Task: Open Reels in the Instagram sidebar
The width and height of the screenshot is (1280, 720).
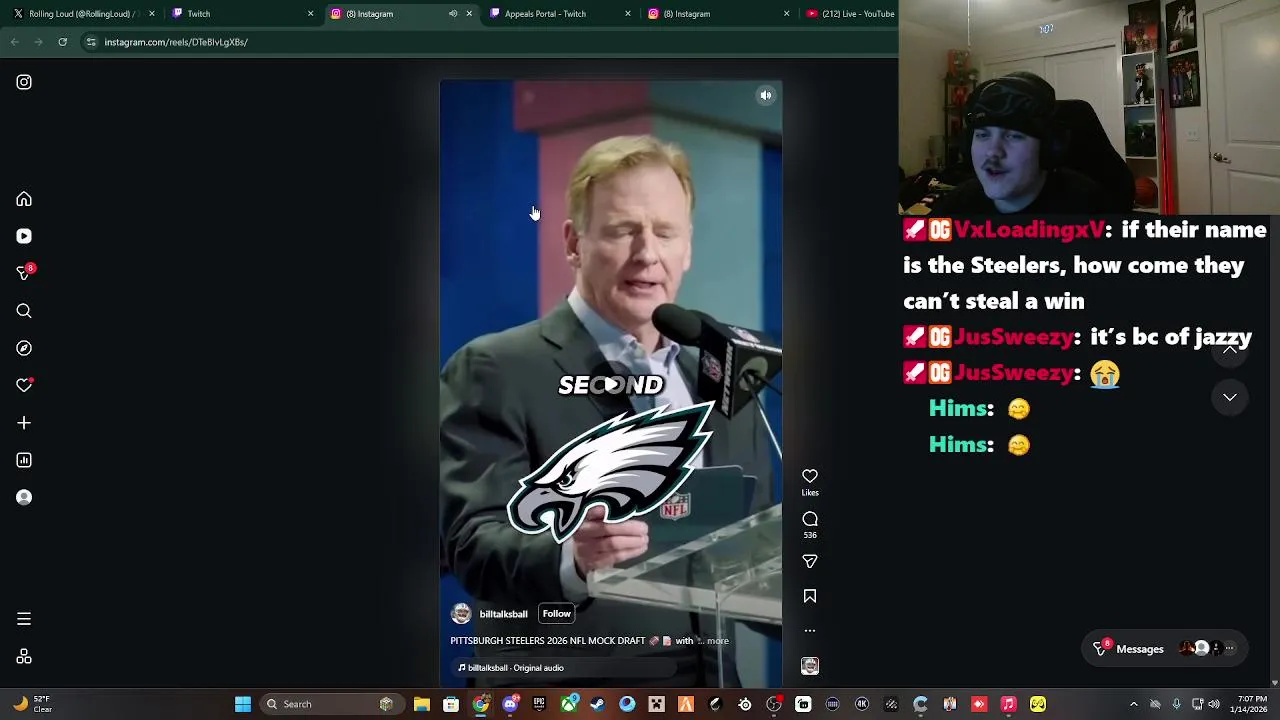Action: tap(24, 236)
